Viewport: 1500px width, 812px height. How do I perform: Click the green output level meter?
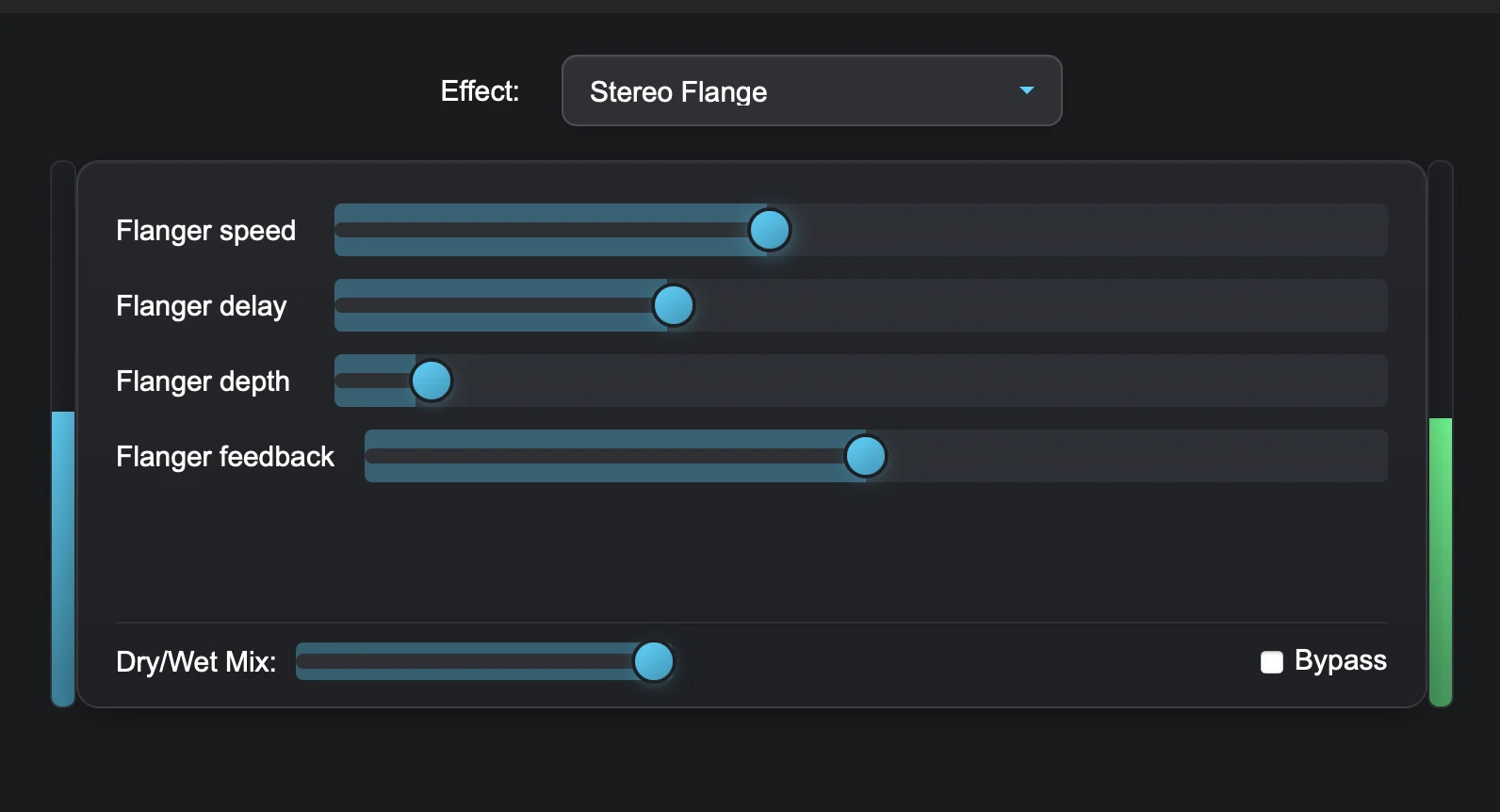point(1441,561)
